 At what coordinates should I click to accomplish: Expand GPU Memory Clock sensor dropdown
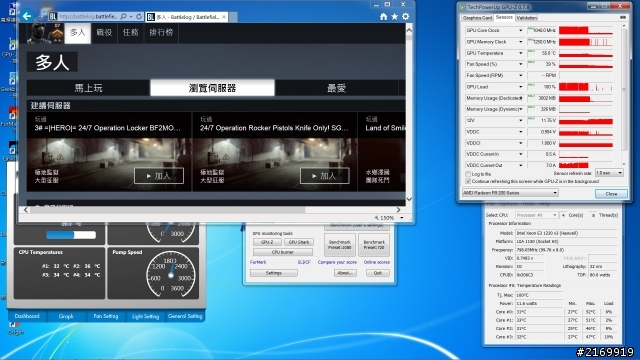coord(520,42)
